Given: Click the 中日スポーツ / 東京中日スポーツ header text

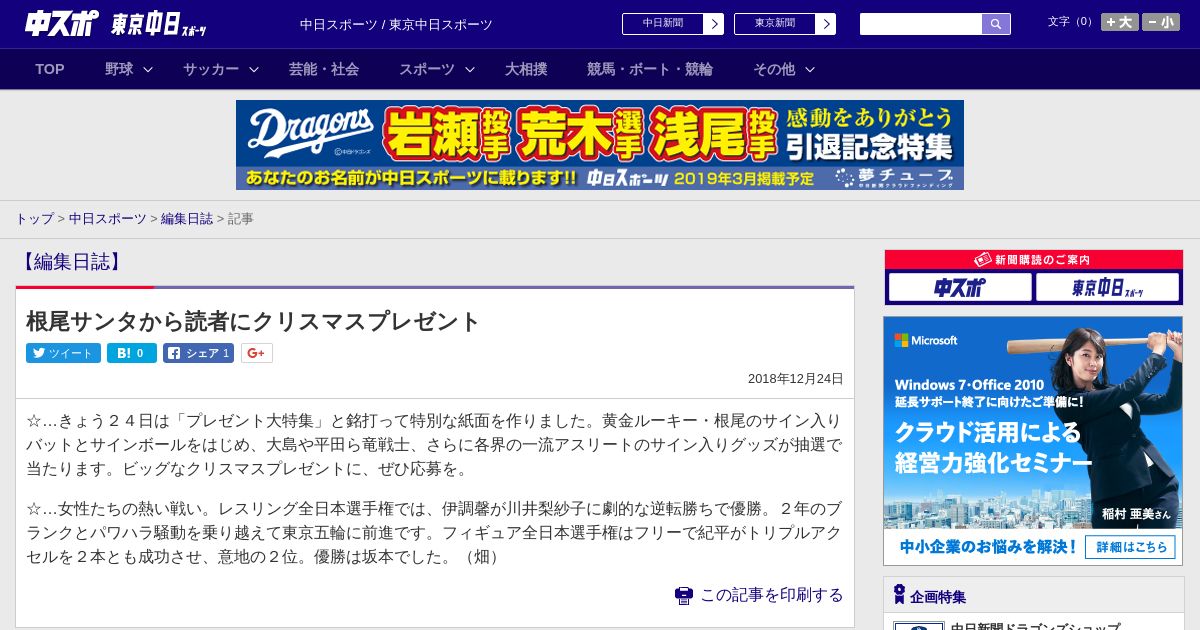Looking at the screenshot, I should 396,24.
